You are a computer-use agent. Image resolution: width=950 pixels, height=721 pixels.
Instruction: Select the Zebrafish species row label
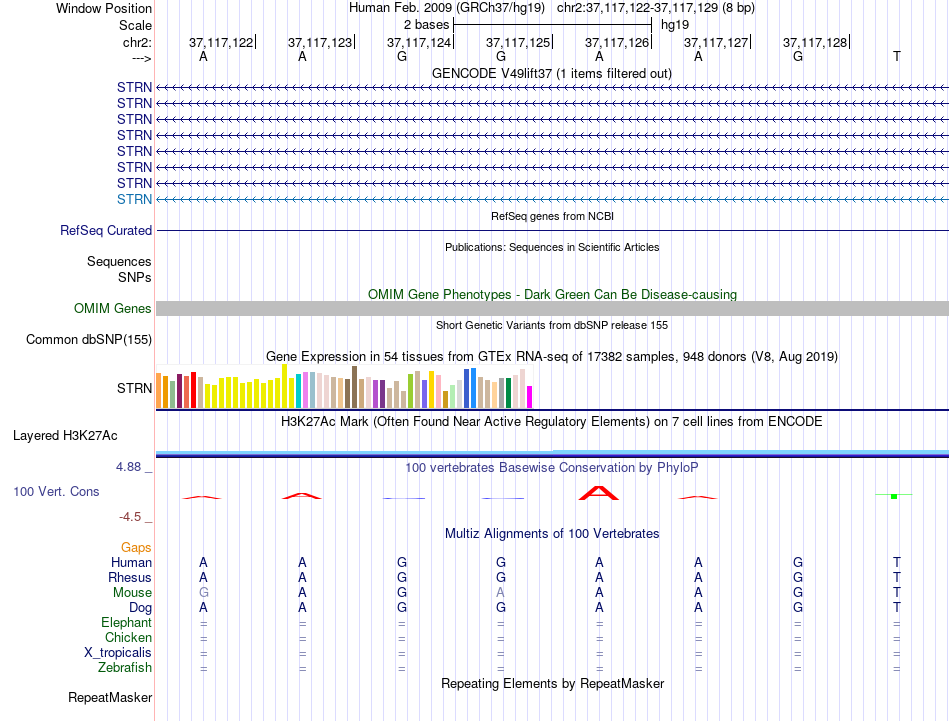[x=125, y=668]
